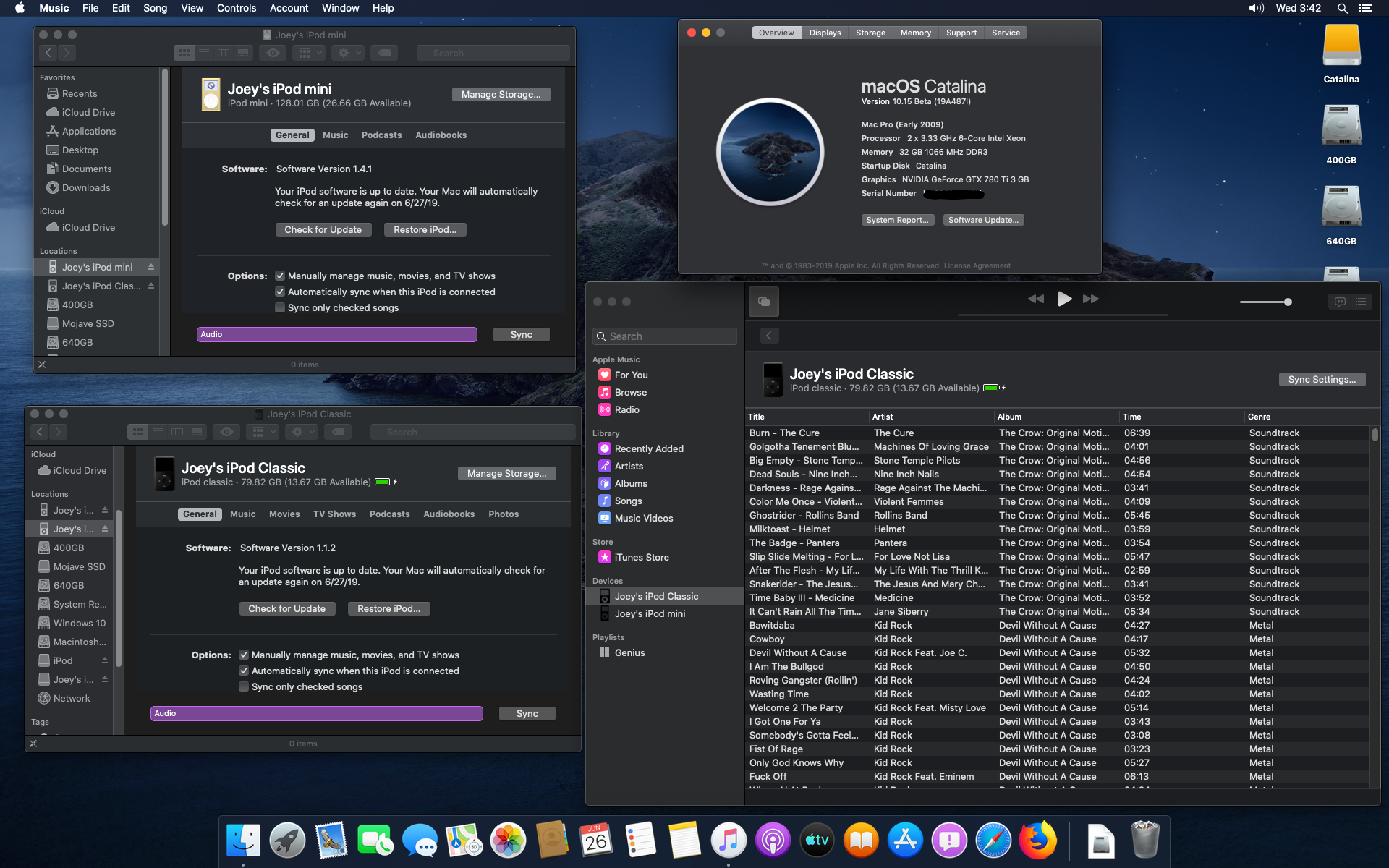Launch Launchpad rocket icon in Dock
The image size is (1389, 868).
click(x=287, y=841)
